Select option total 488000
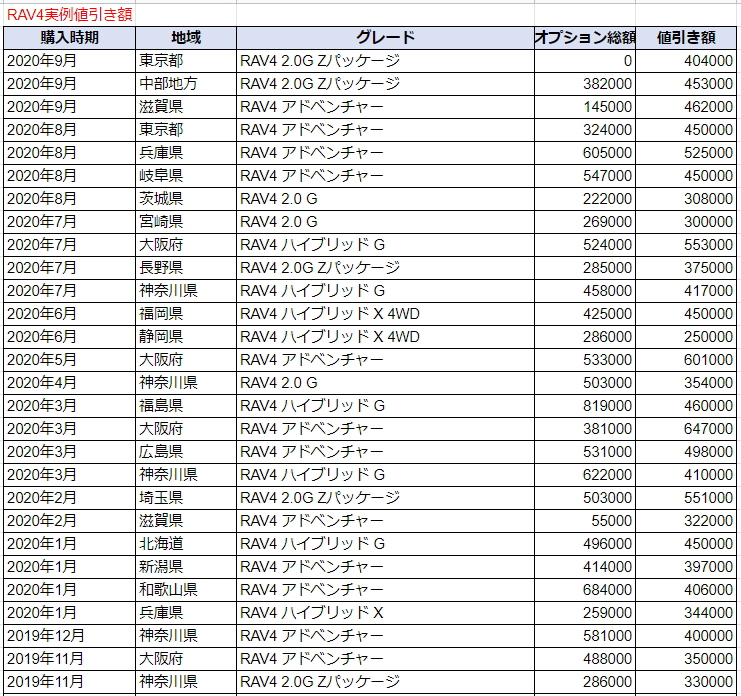 (x=585, y=659)
